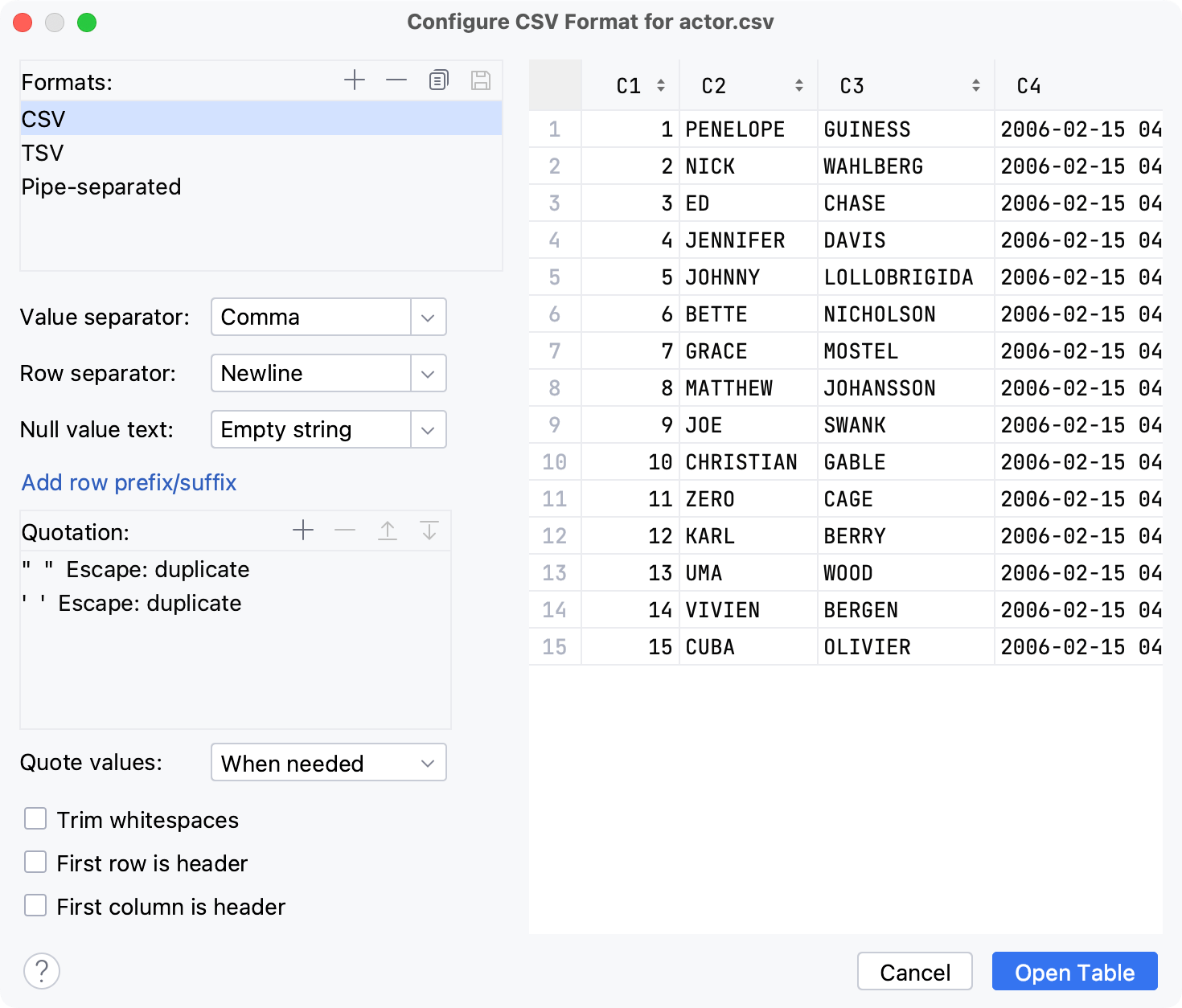
Task: Add a new quotation entry with the plus icon
Action: [x=303, y=531]
